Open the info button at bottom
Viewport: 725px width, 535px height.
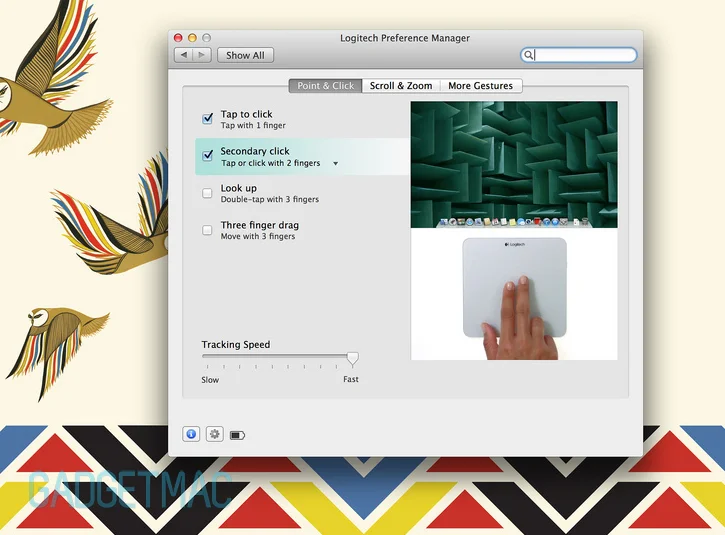tap(191, 434)
